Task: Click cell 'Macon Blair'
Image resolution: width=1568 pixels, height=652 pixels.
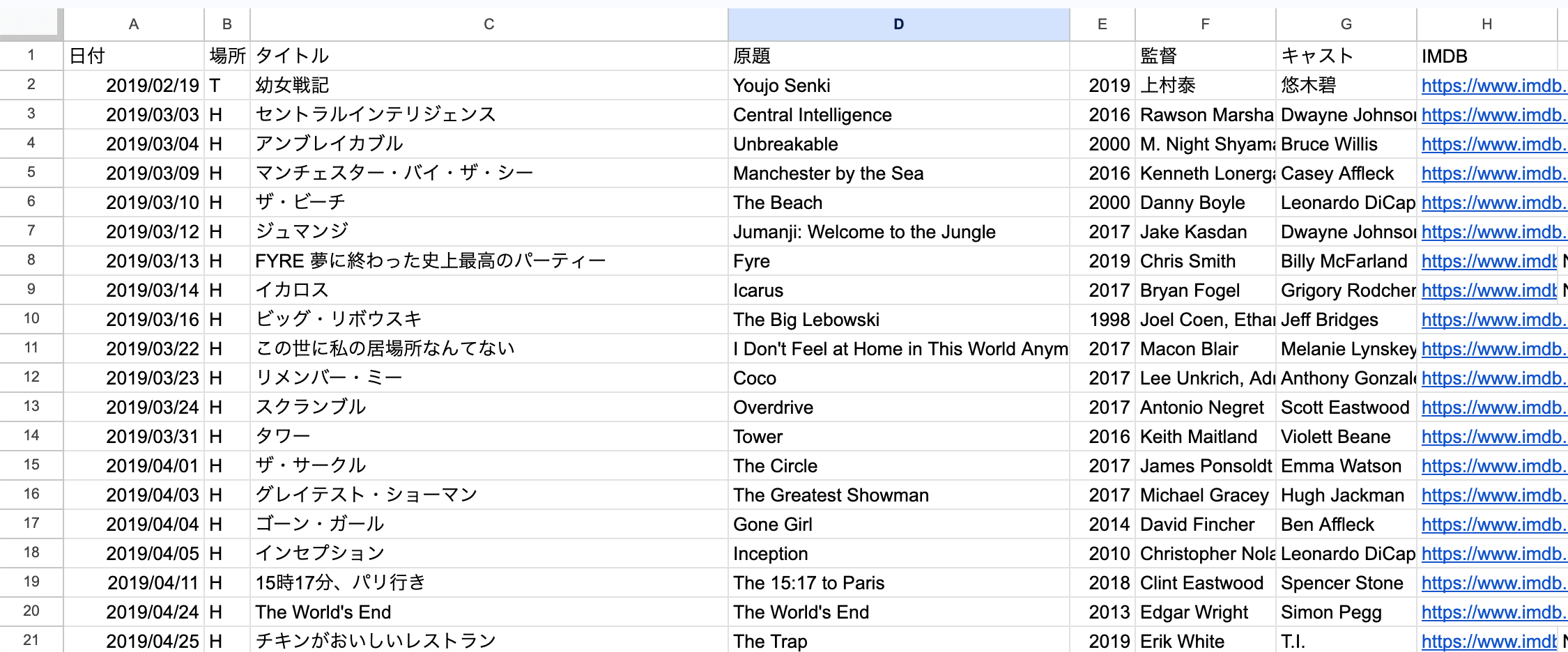Action: click(1206, 349)
